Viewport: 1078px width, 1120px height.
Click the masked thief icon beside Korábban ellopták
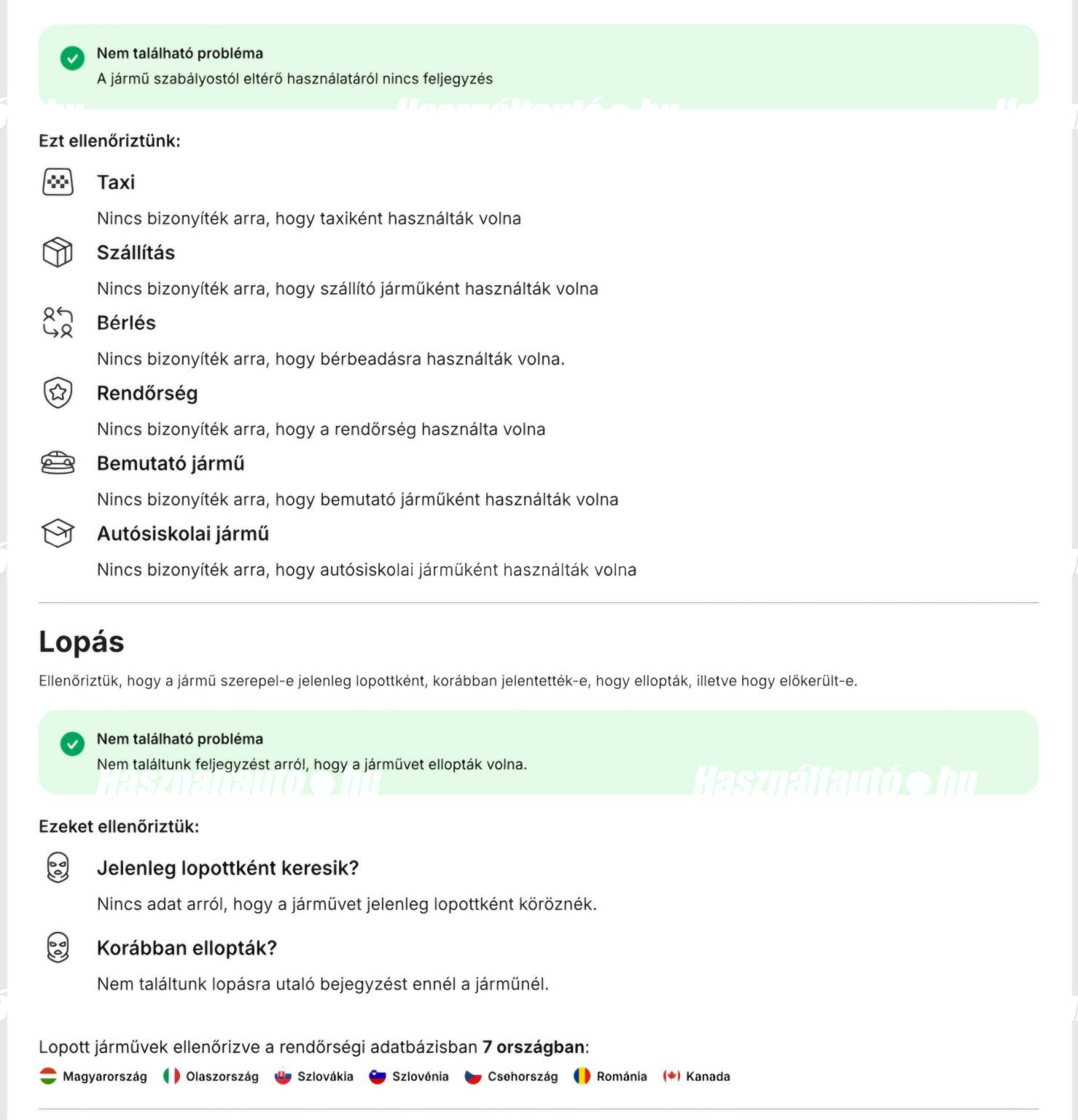pyautogui.click(x=58, y=947)
